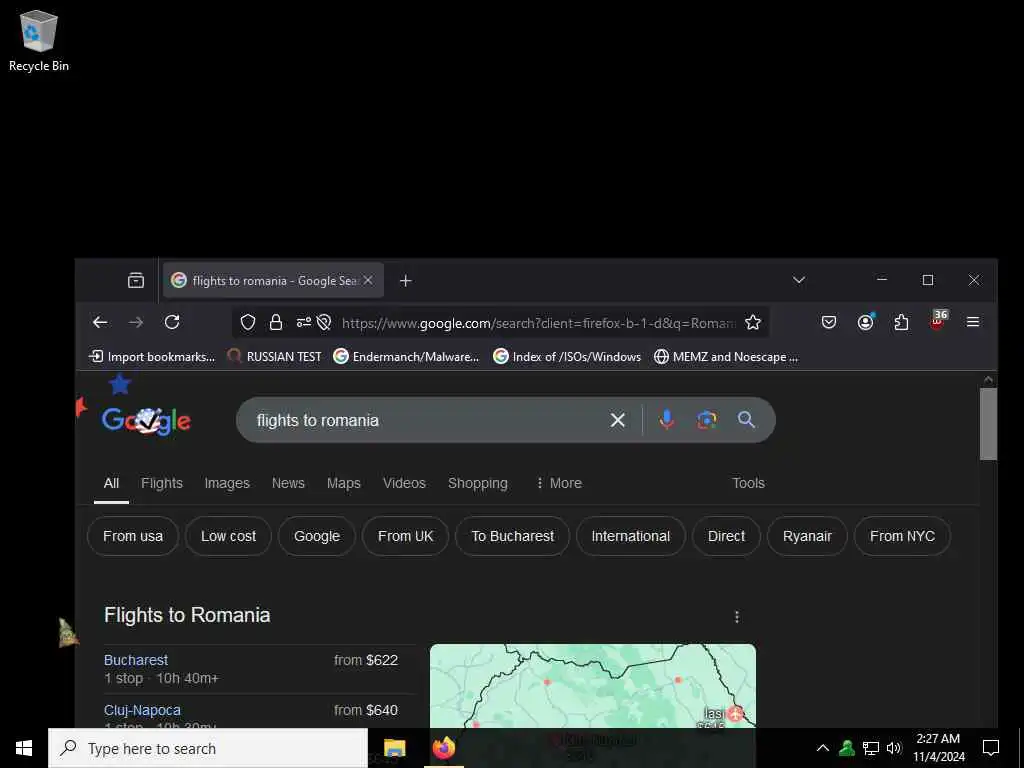The width and height of the screenshot is (1024, 768).
Task: Select the Direct filter chip
Action: [726, 536]
